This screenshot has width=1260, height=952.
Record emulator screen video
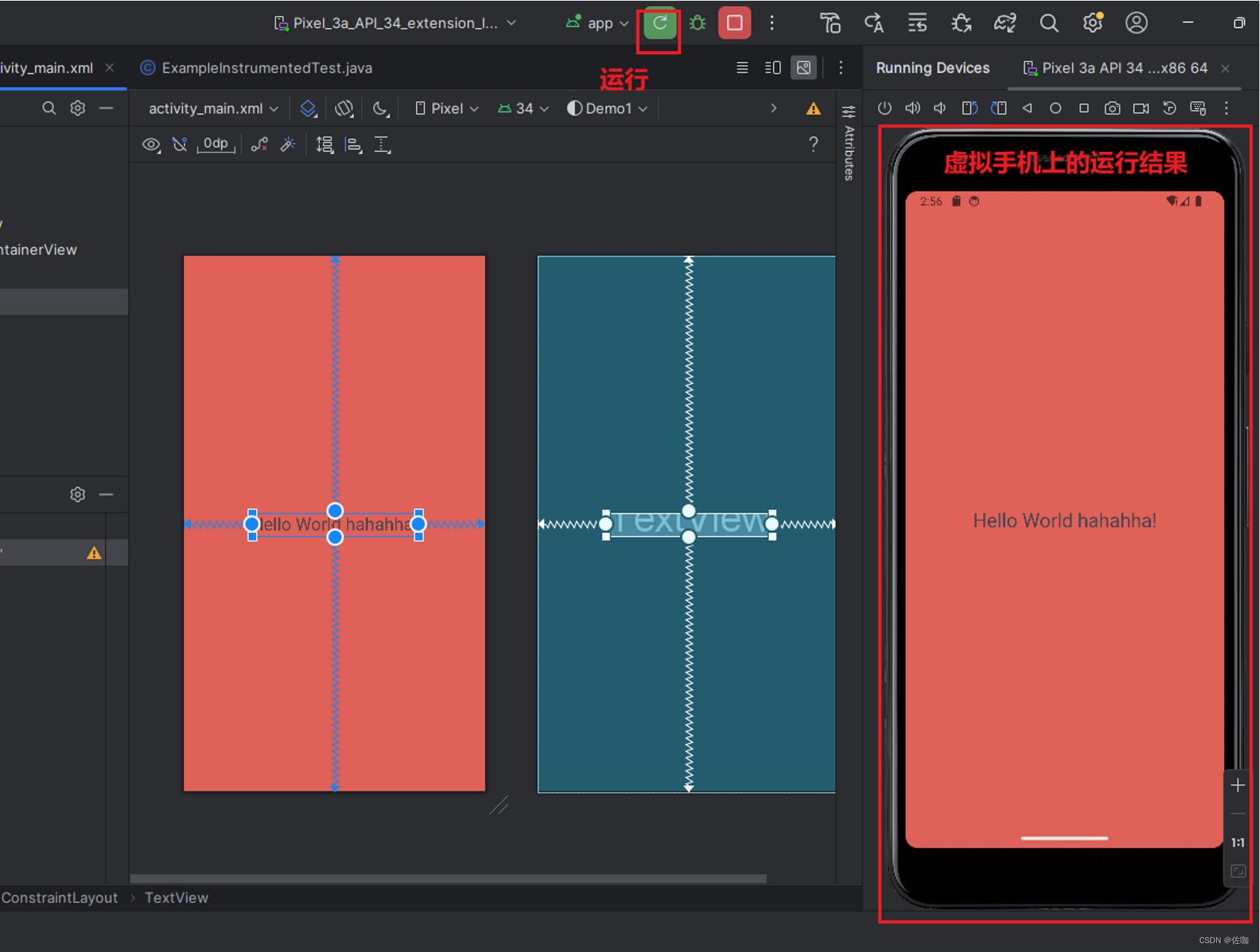click(1141, 108)
